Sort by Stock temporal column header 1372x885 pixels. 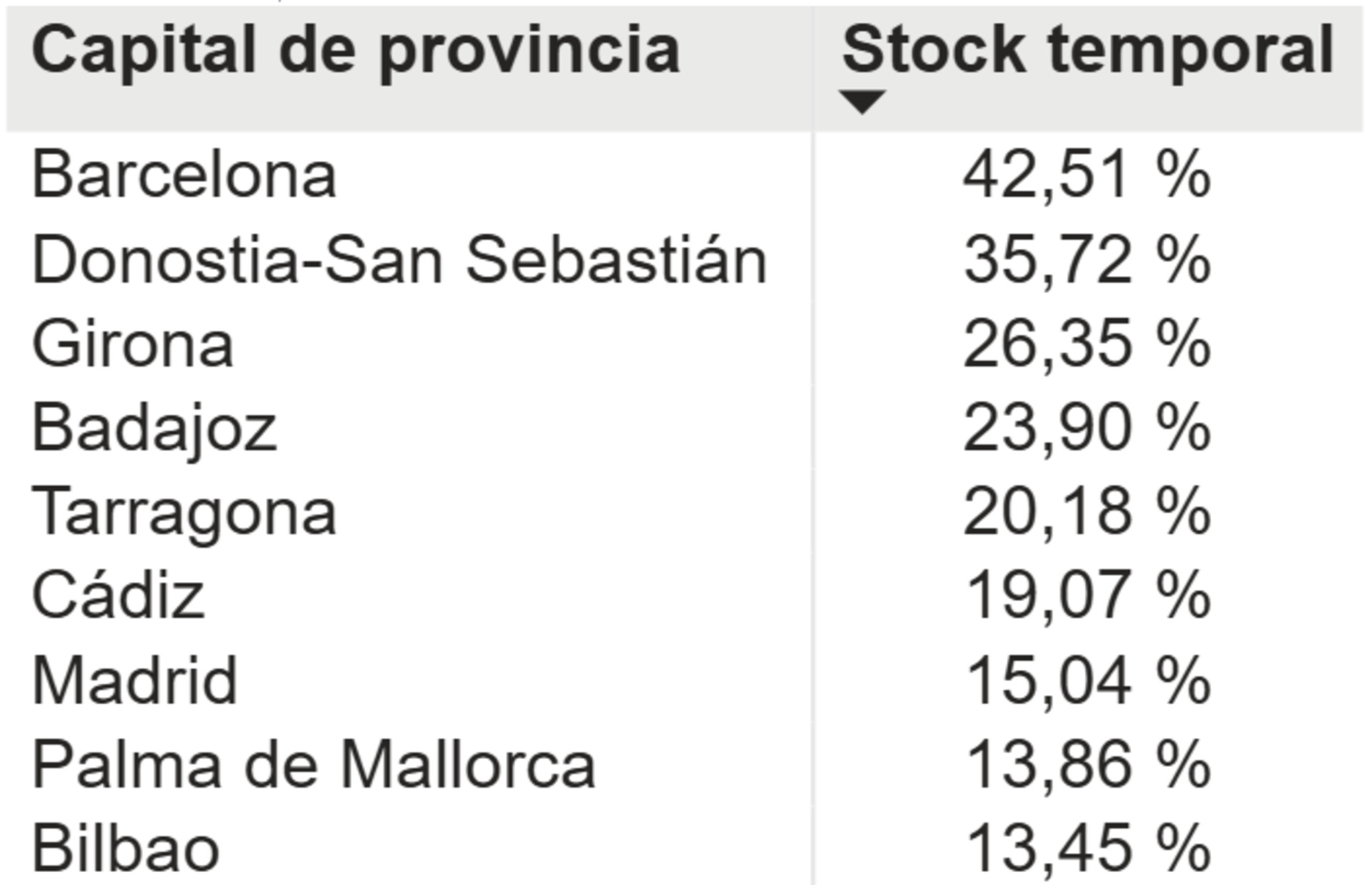click(1088, 50)
